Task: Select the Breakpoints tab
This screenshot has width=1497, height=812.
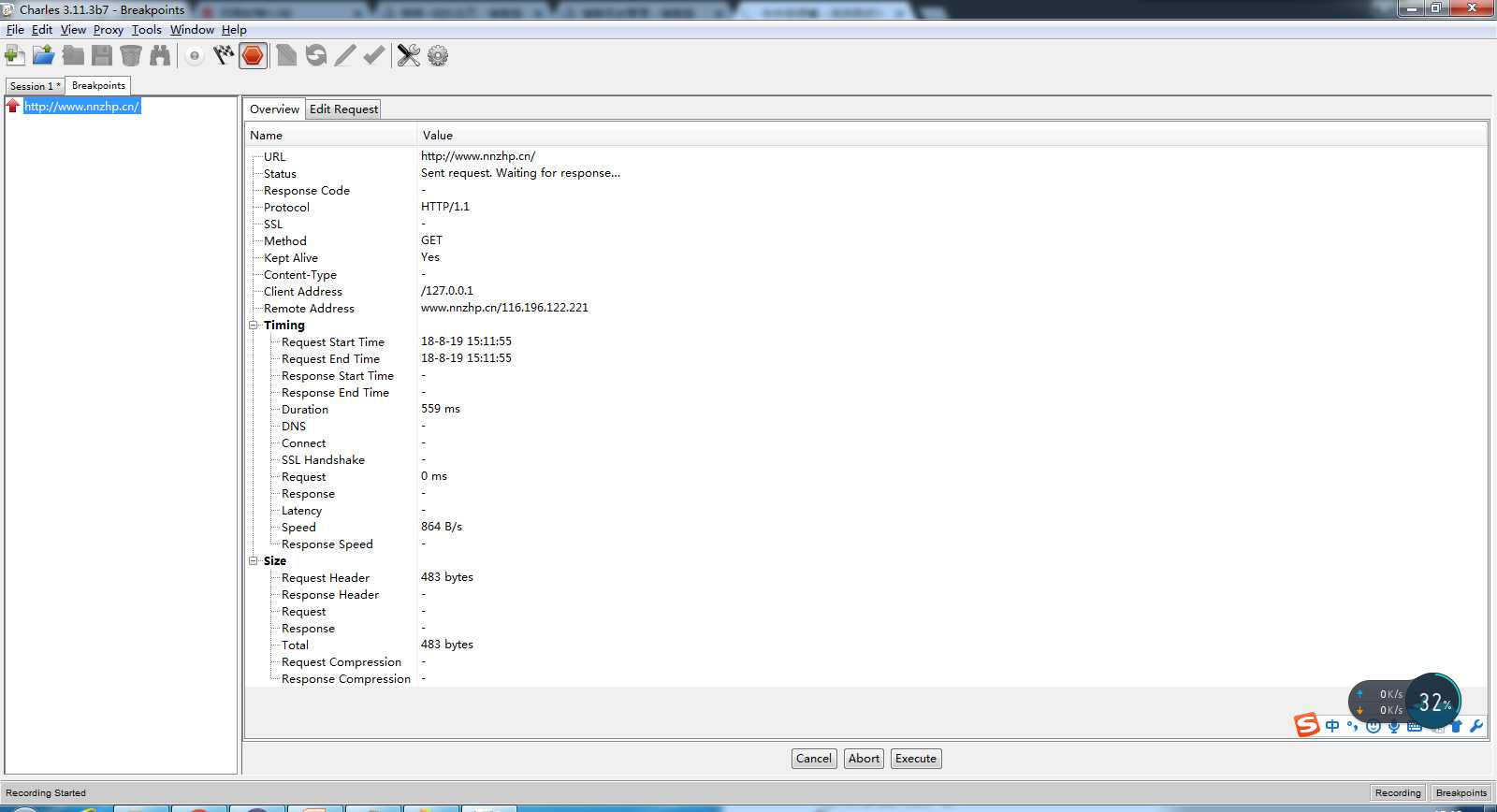Action: pos(98,85)
